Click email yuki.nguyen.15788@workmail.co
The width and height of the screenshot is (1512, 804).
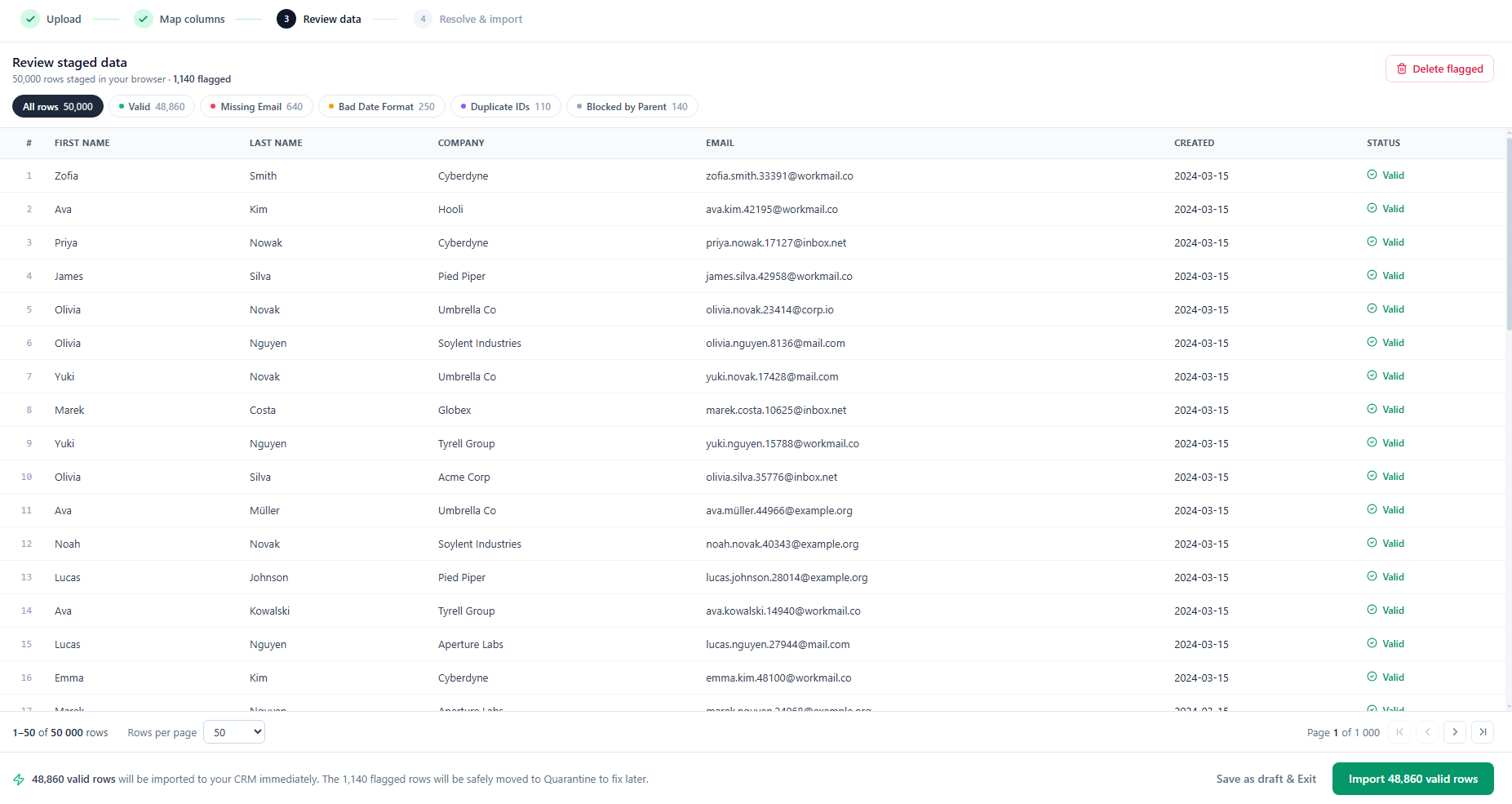(783, 443)
